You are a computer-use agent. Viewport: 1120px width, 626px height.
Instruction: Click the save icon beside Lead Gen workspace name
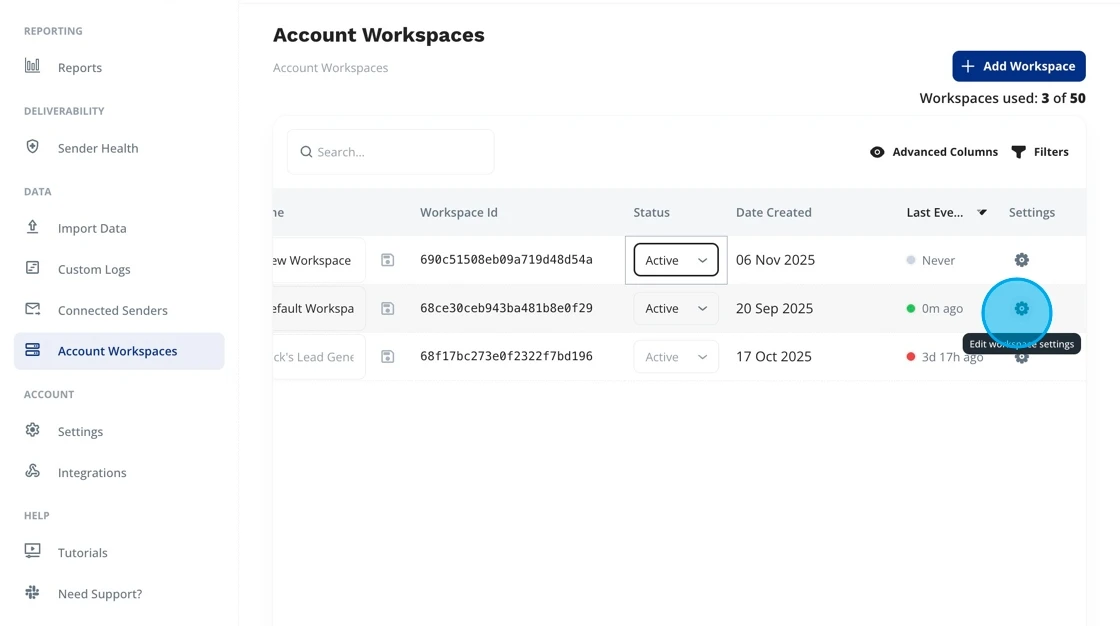(x=388, y=357)
